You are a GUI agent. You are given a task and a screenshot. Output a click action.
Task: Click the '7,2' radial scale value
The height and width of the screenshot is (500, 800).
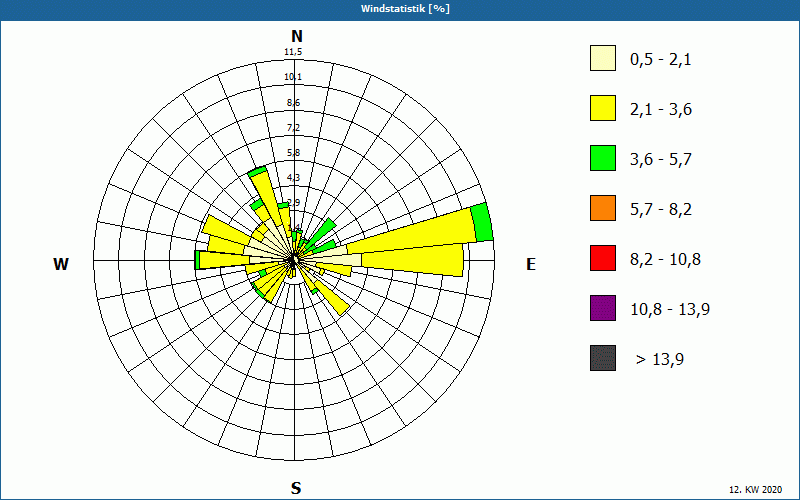point(293,128)
